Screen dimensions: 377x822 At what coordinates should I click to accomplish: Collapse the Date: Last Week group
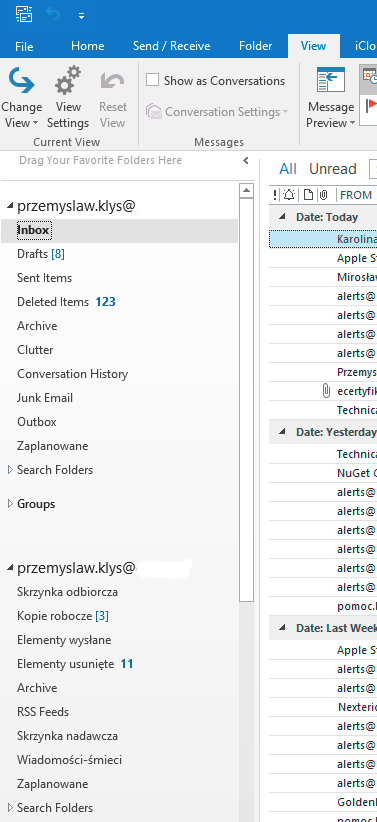click(x=283, y=628)
